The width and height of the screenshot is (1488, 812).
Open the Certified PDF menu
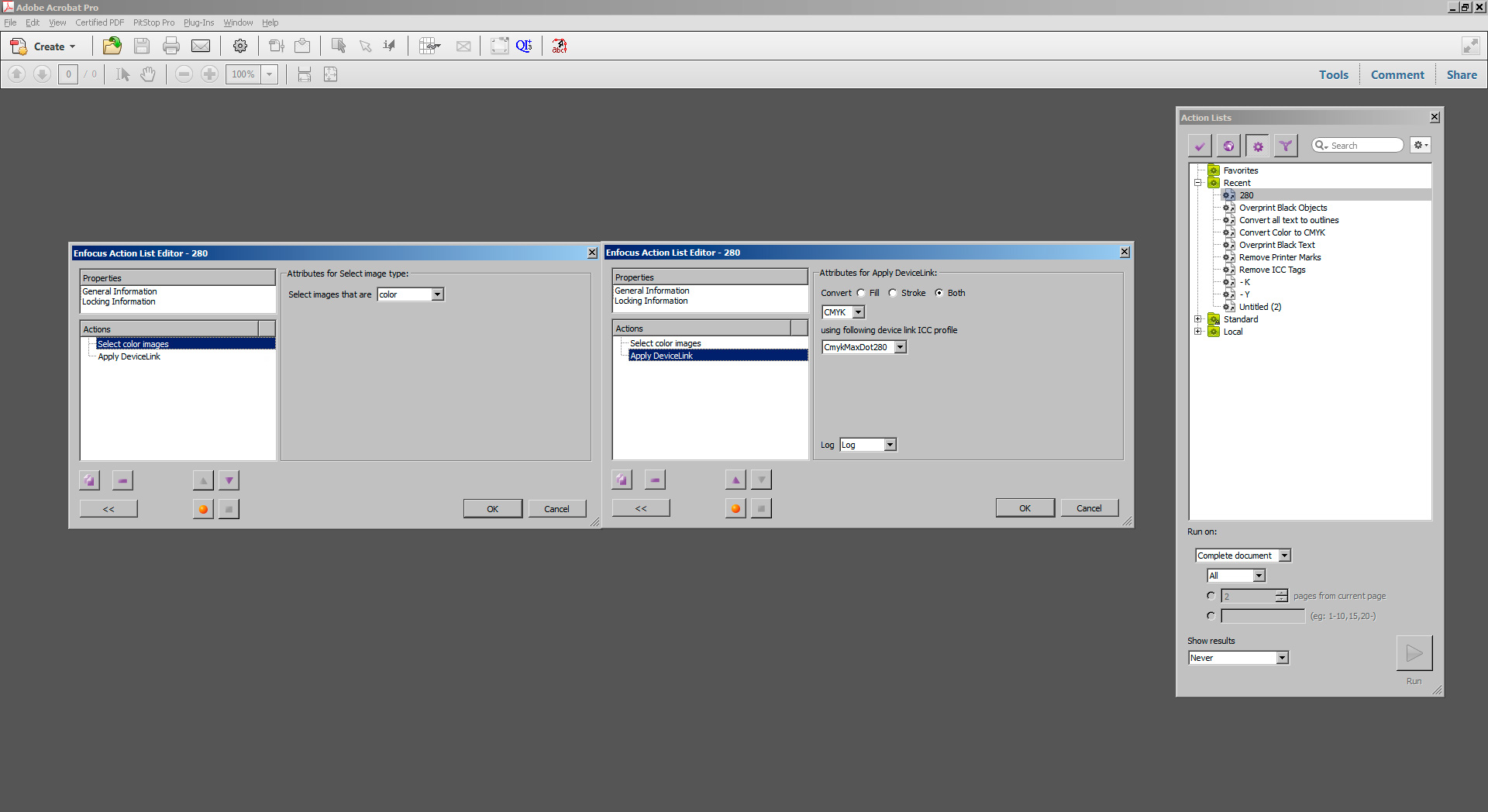(100, 22)
